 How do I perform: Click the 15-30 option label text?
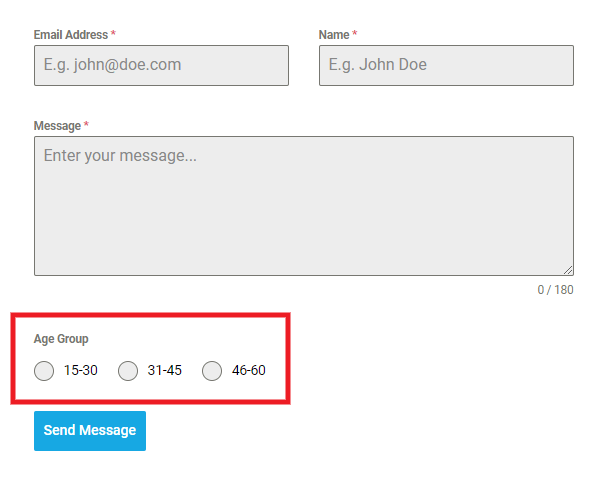(81, 370)
